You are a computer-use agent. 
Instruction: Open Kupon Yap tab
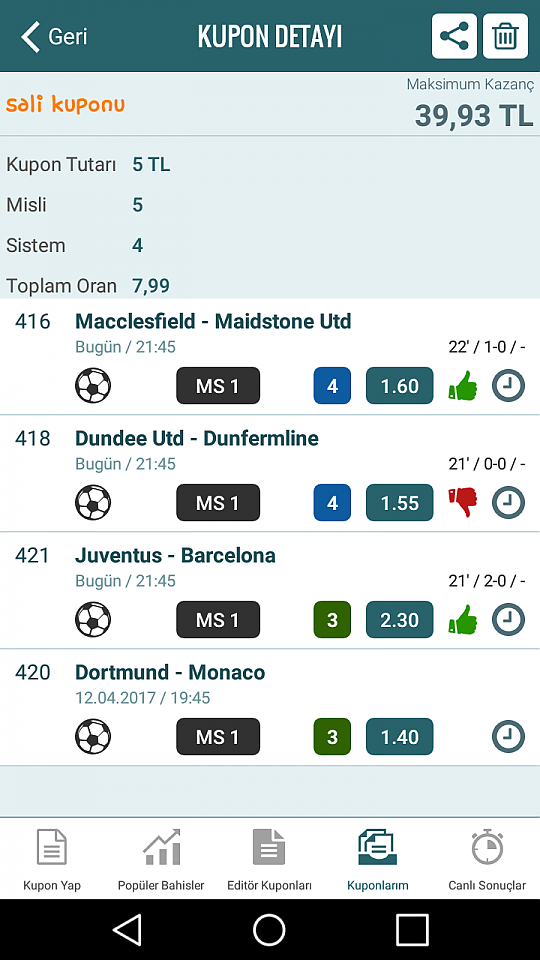coord(52,859)
